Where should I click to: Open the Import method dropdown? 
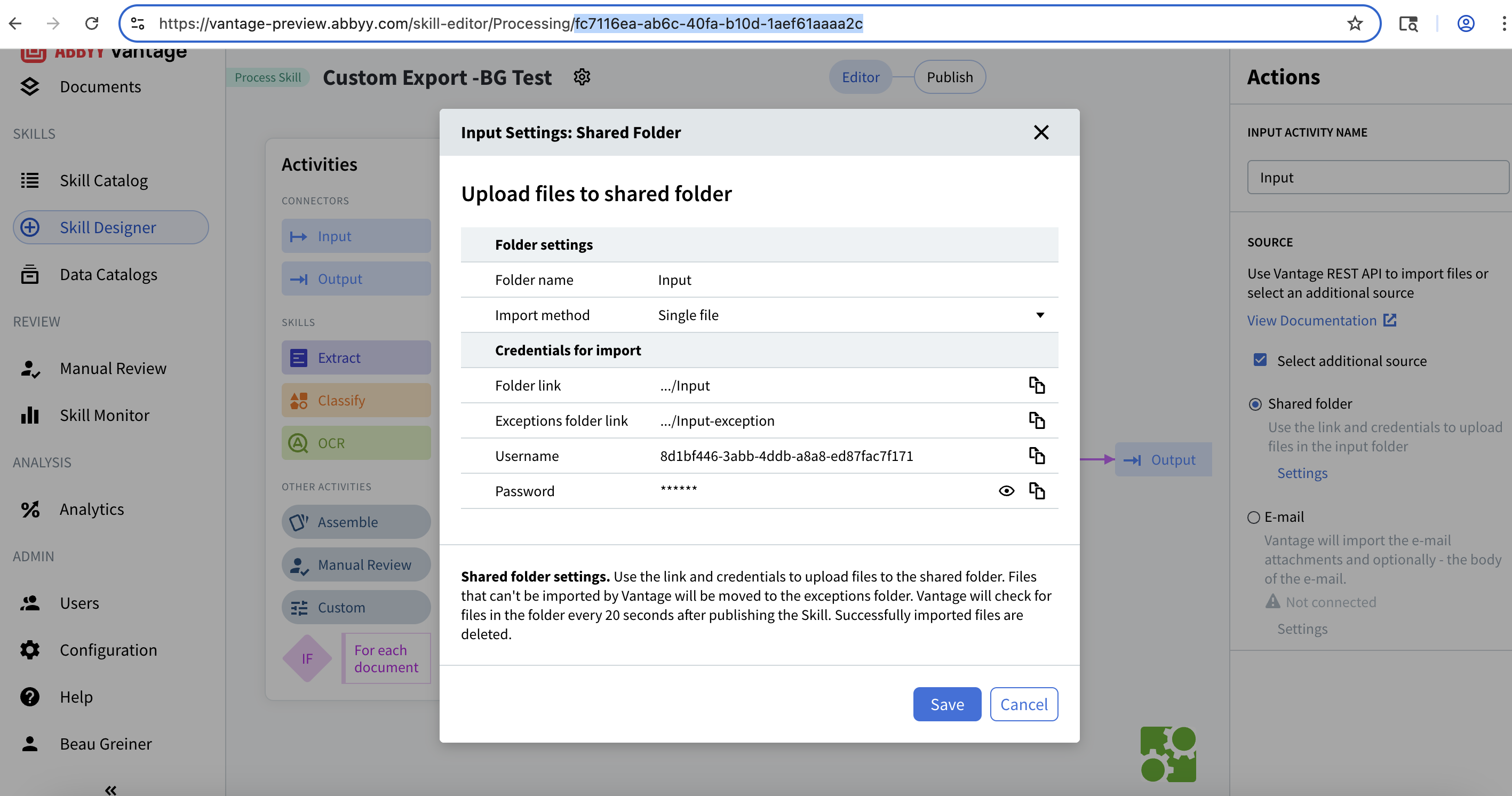tap(1040, 315)
